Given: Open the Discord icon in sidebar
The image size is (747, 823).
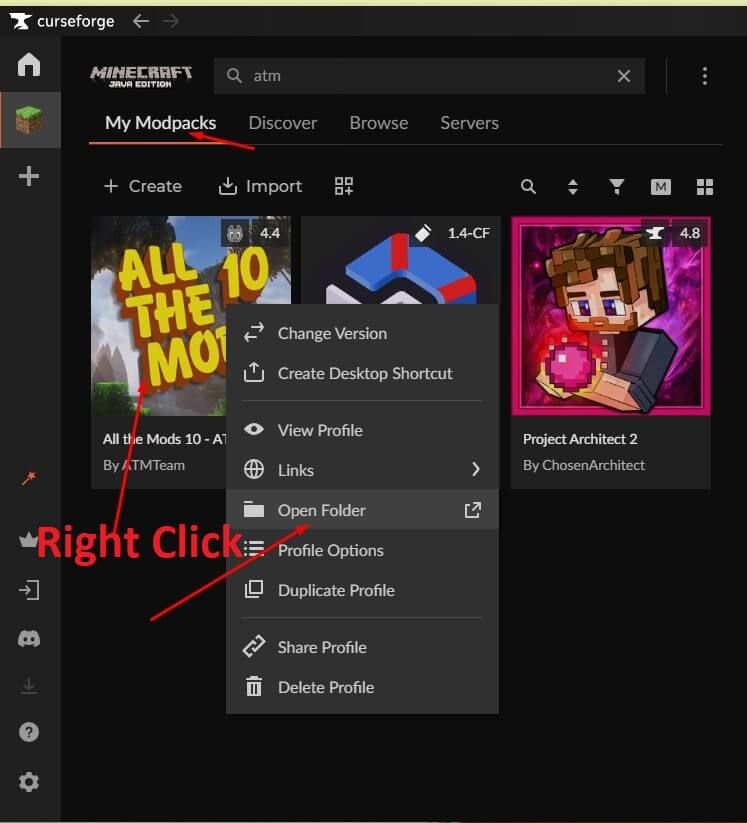Looking at the screenshot, I should pos(29,639).
